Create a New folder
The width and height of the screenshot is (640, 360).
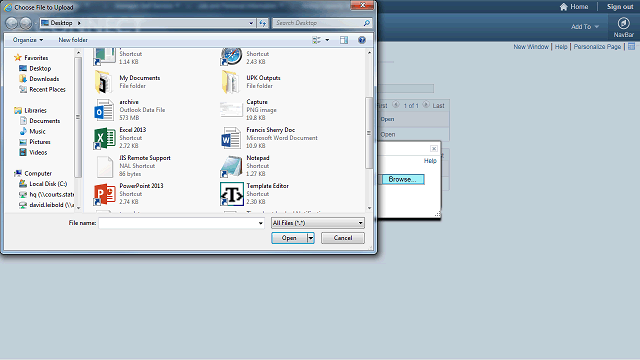[x=73, y=40]
